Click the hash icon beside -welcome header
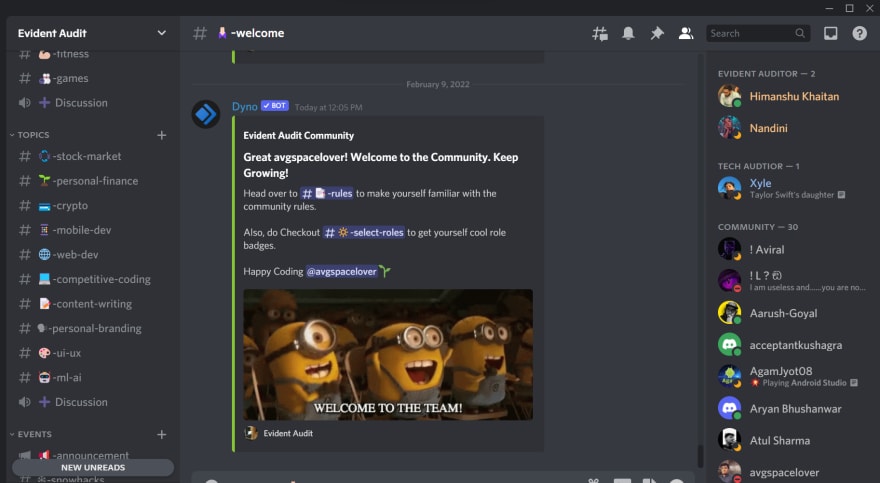 pos(200,34)
